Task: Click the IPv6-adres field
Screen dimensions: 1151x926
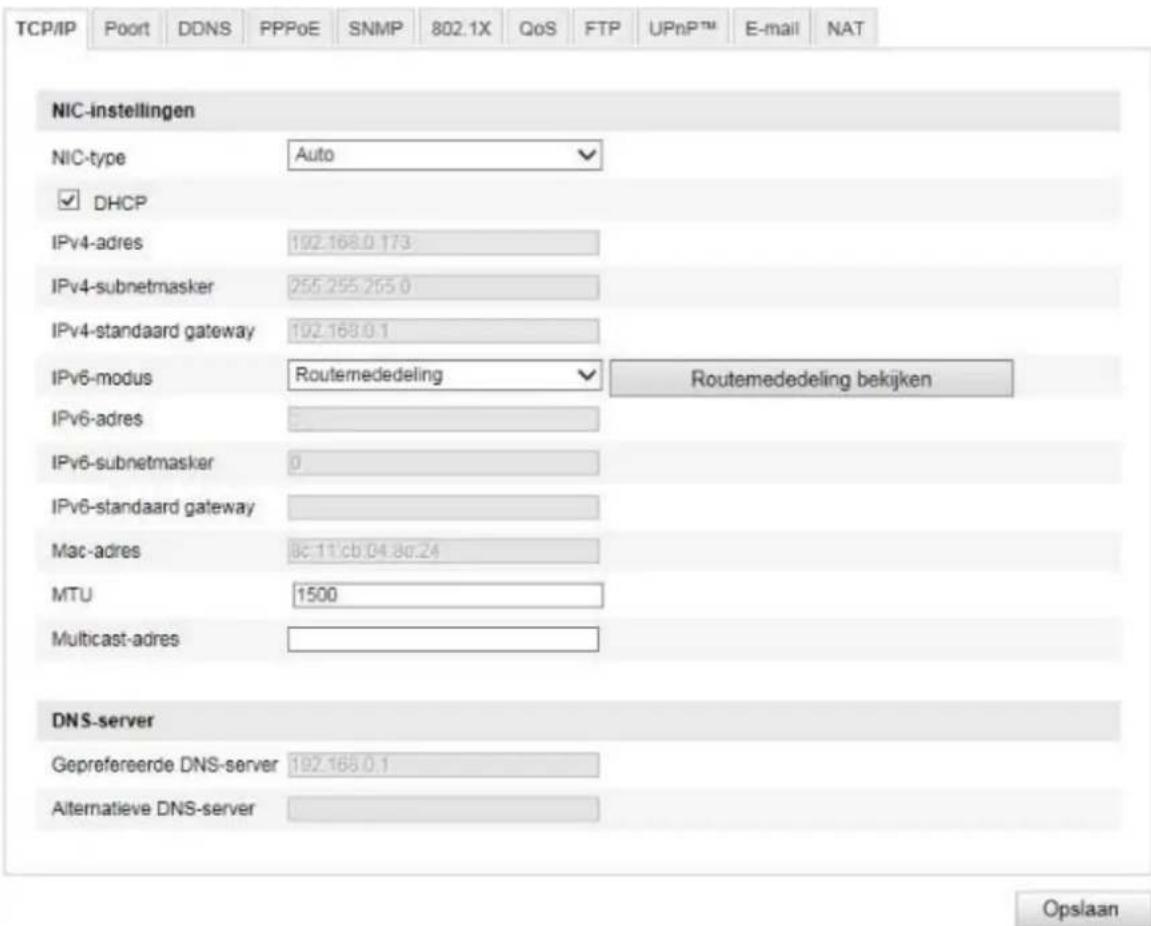Action: click(443, 419)
